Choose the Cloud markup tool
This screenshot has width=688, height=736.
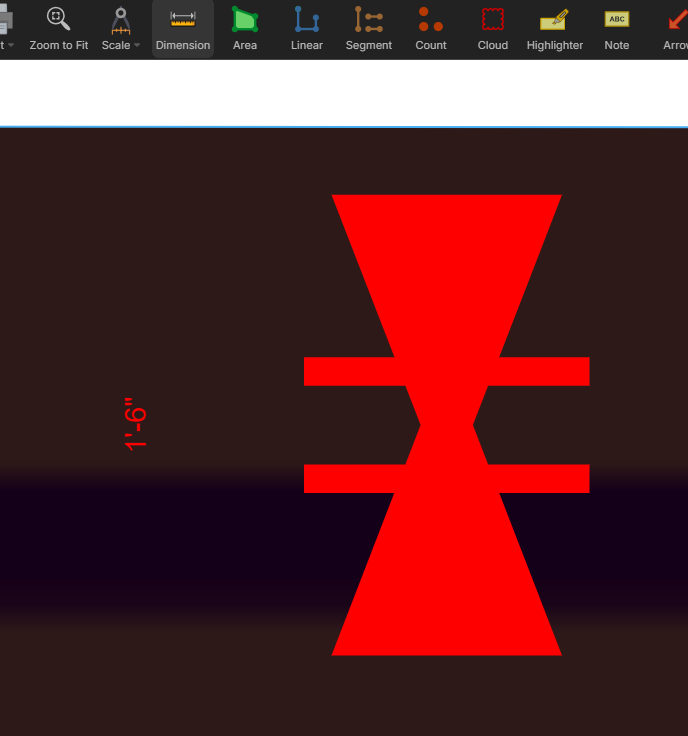(493, 20)
